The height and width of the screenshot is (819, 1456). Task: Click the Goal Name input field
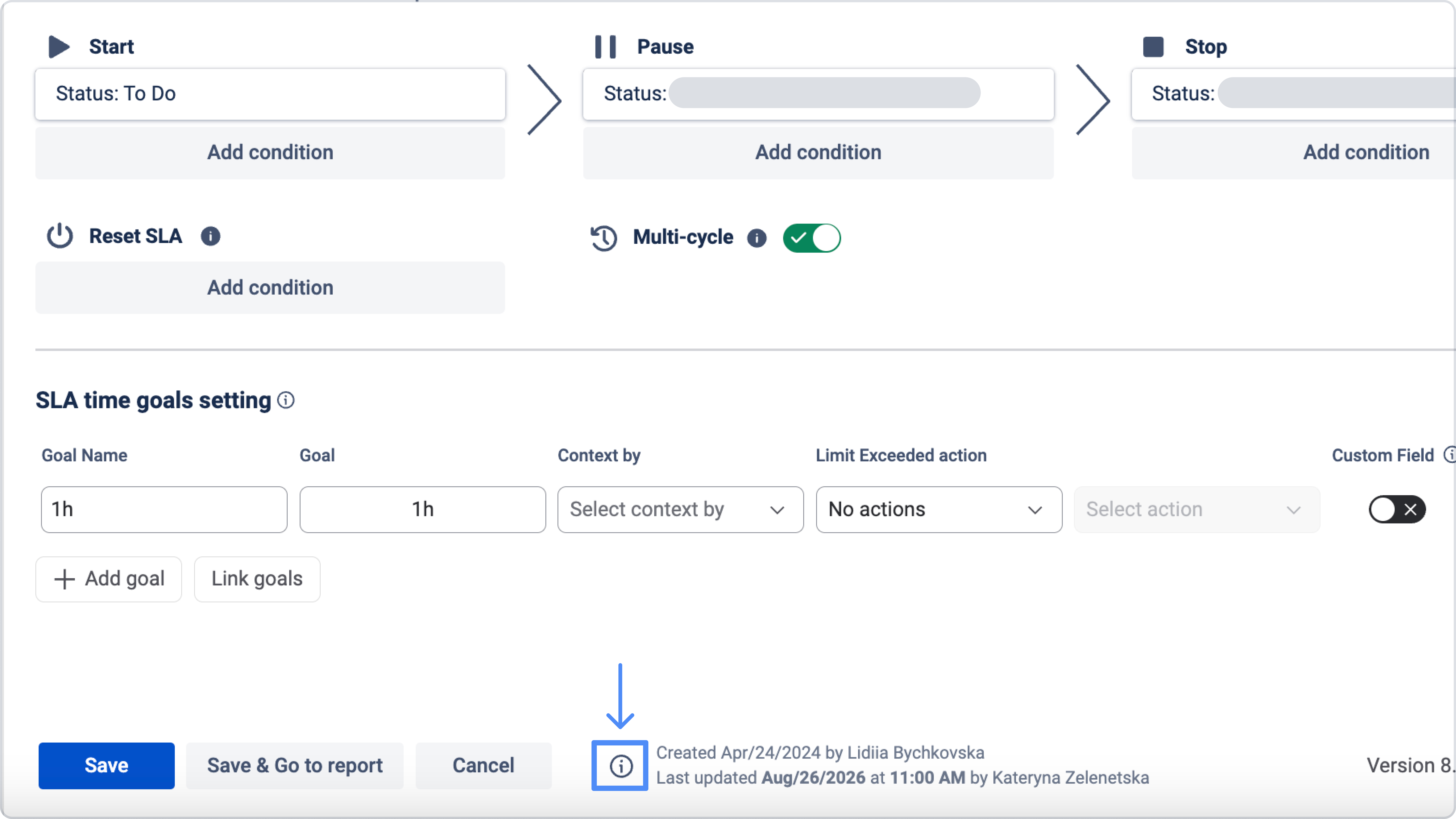(164, 510)
